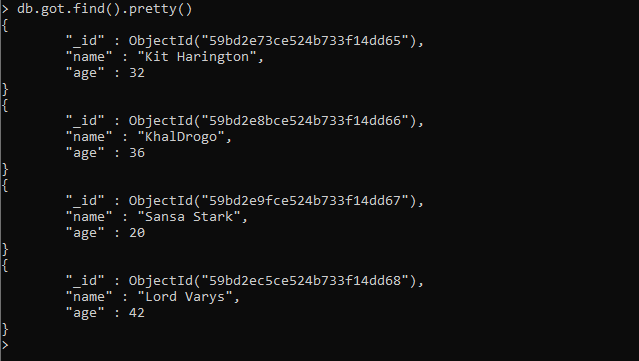Click the "_id" key of the KhalDrogo document
639x361 pixels.
point(85,121)
